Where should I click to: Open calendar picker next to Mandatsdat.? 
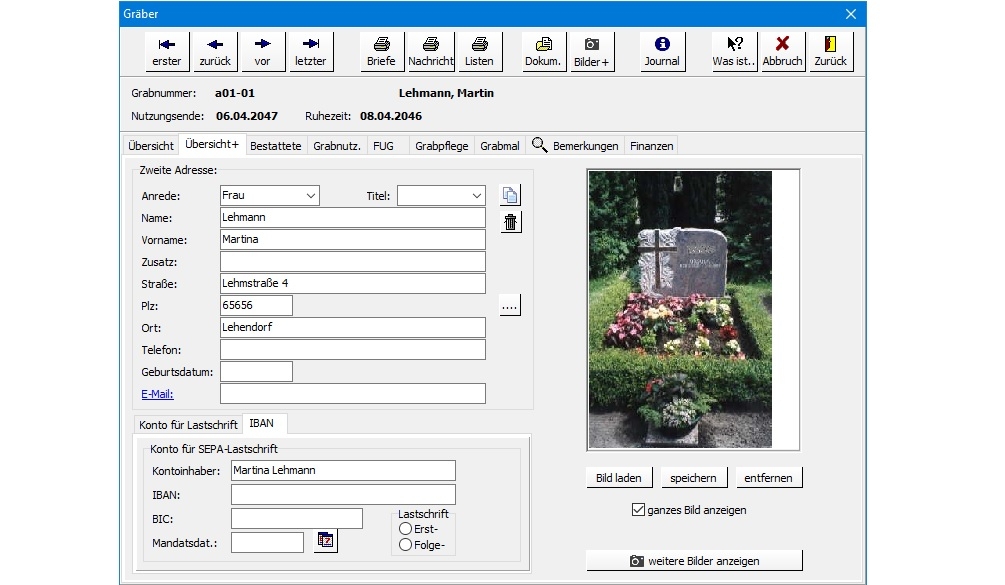[x=326, y=541]
